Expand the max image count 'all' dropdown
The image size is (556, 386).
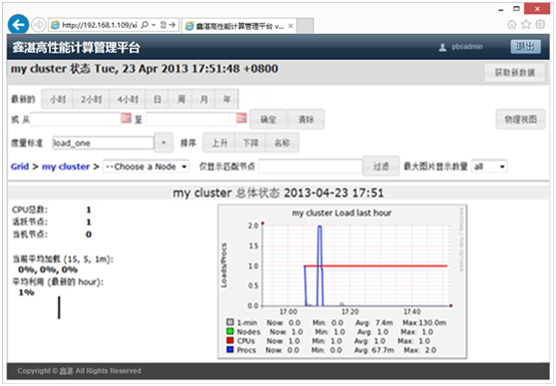pyautogui.click(x=489, y=166)
